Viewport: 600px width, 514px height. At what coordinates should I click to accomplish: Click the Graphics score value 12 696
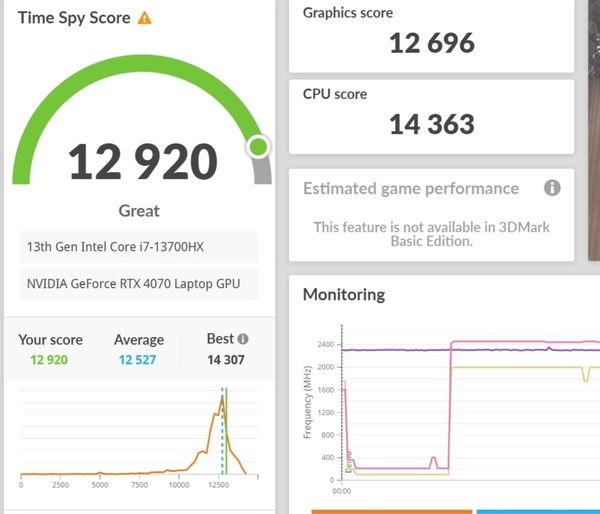point(432,43)
